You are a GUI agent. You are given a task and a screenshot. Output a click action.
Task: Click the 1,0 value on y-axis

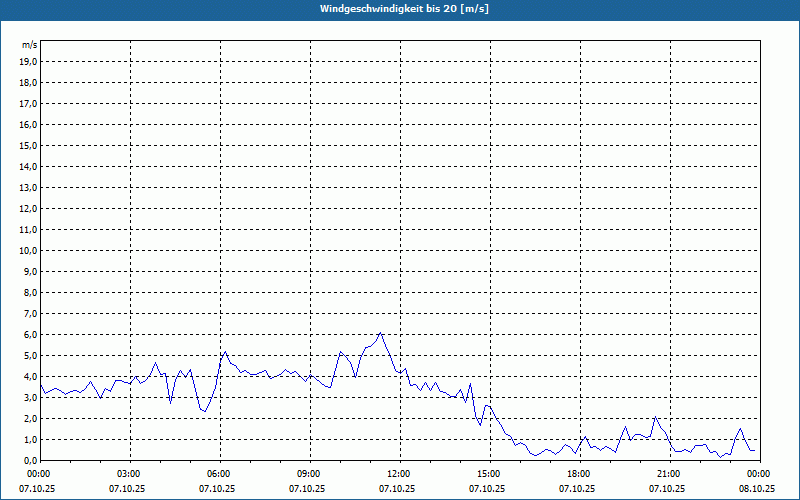pos(30,439)
